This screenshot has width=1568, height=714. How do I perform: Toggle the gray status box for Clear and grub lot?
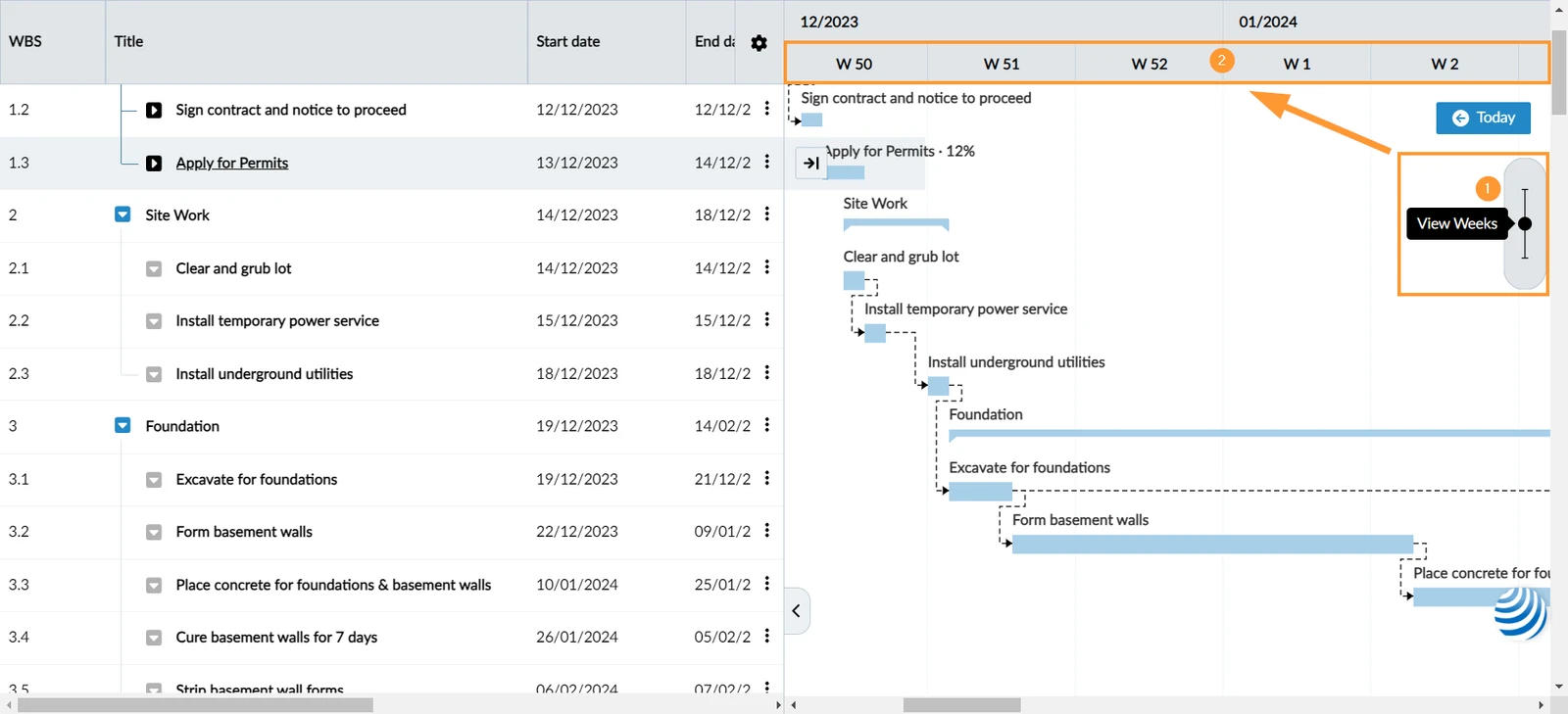154,268
